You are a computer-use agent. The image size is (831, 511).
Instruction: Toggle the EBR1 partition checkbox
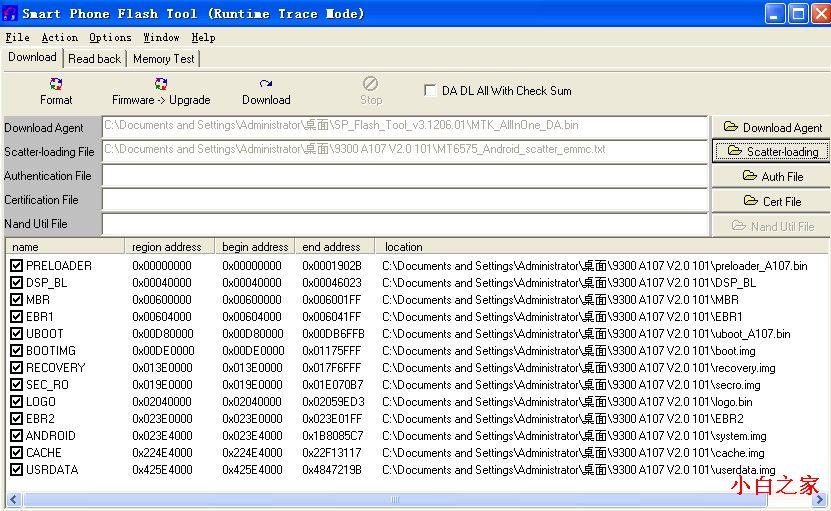tap(16, 316)
